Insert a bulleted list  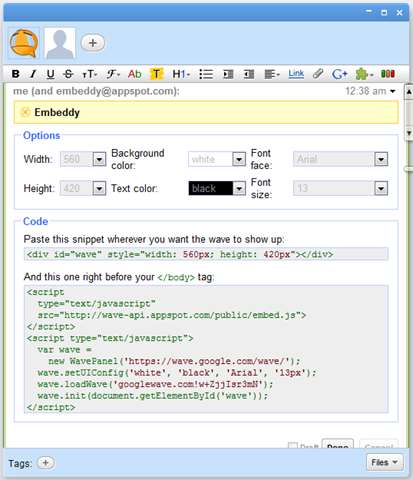point(206,74)
